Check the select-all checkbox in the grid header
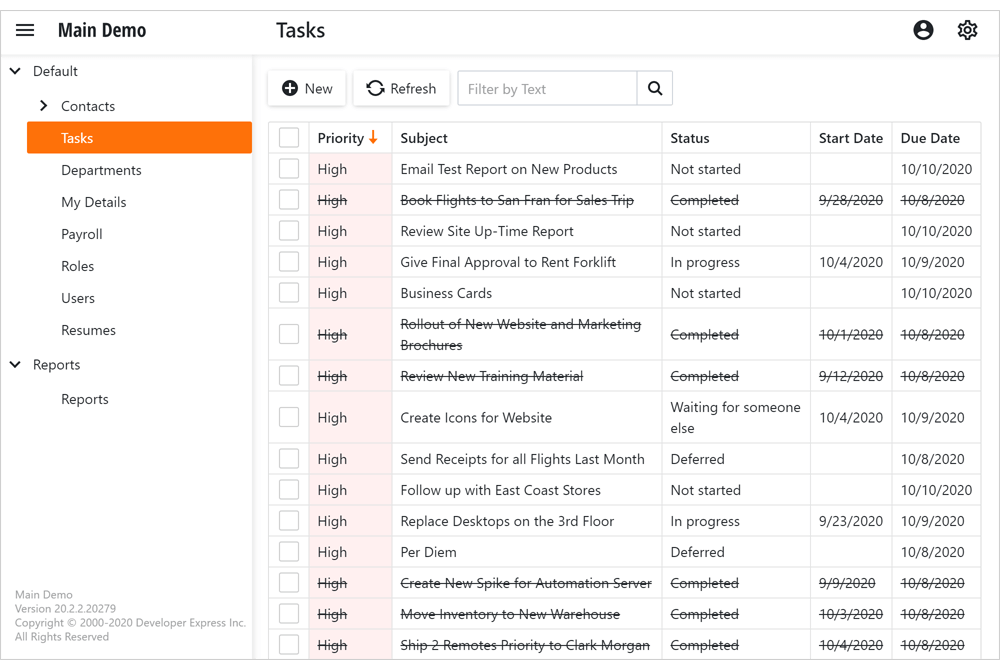The width and height of the screenshot is (1000, 670). click(288, 137)
